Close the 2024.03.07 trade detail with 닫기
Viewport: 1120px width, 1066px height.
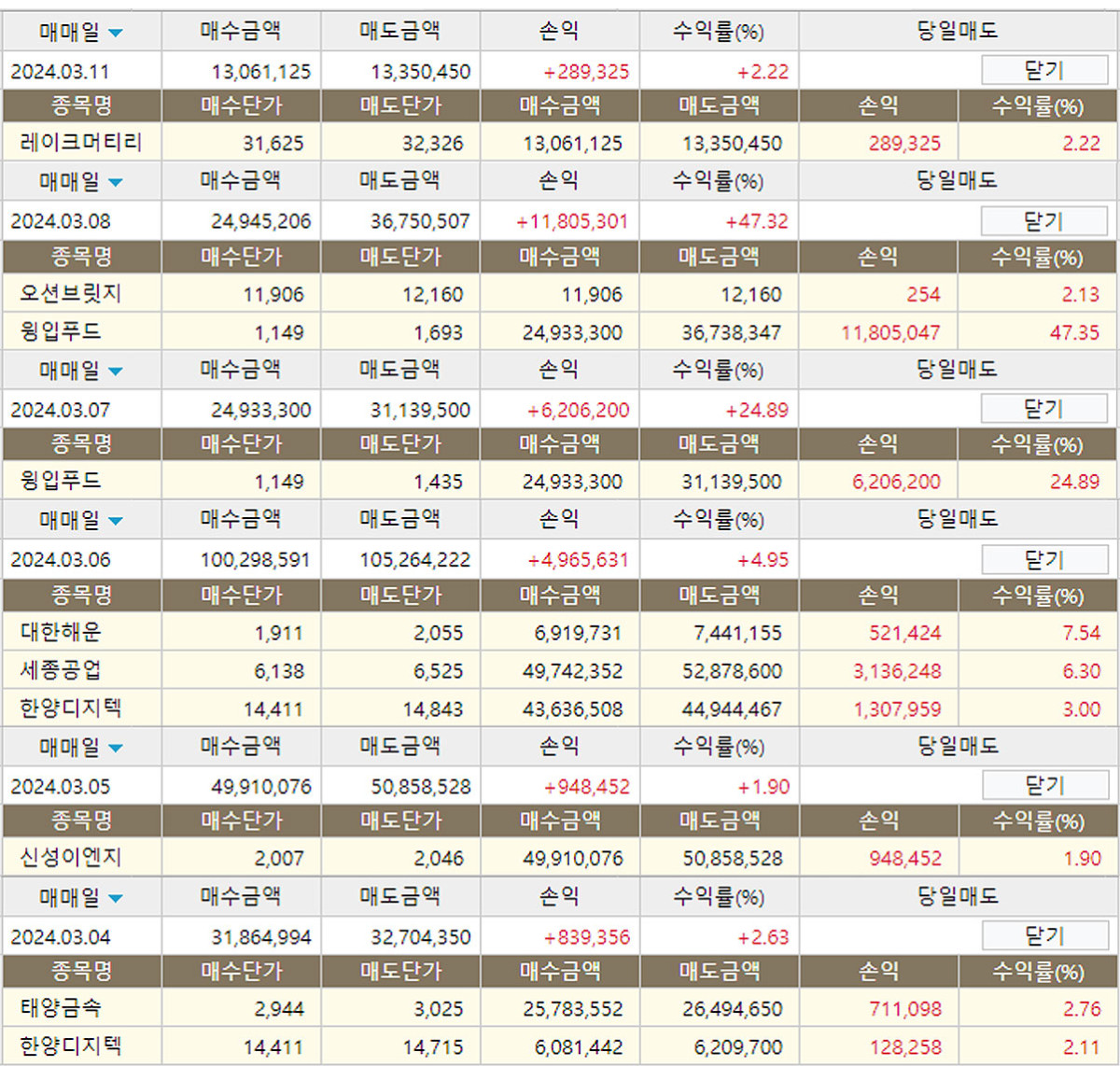(x=1043, y=409)
